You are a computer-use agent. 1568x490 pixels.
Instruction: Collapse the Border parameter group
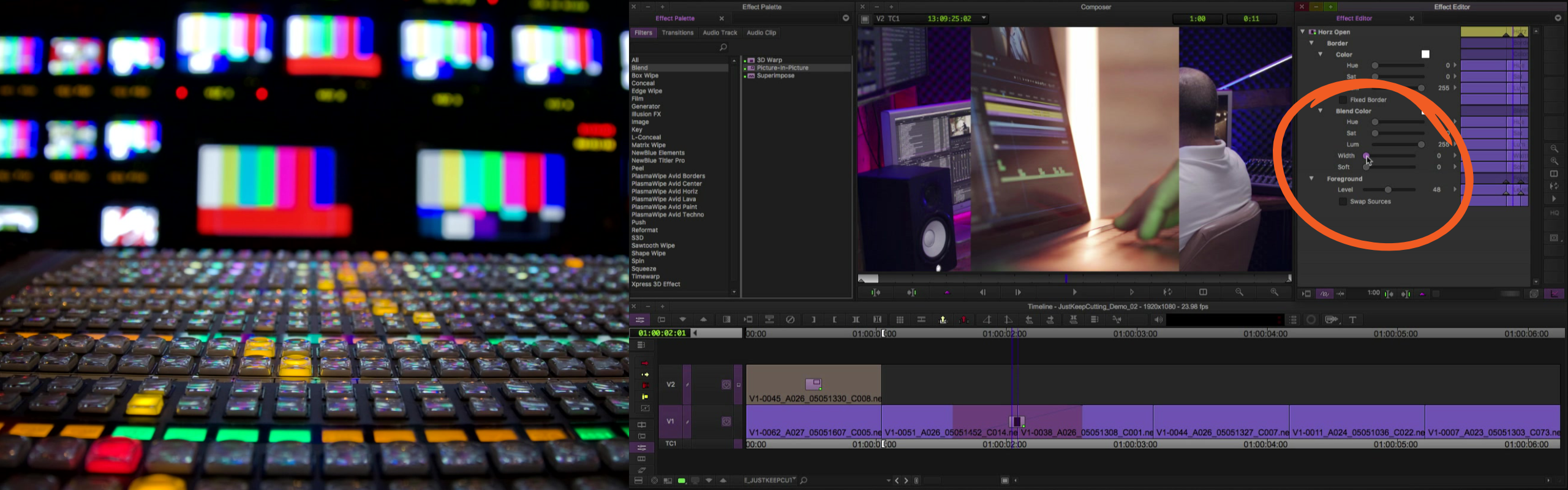coord(1311,43)
